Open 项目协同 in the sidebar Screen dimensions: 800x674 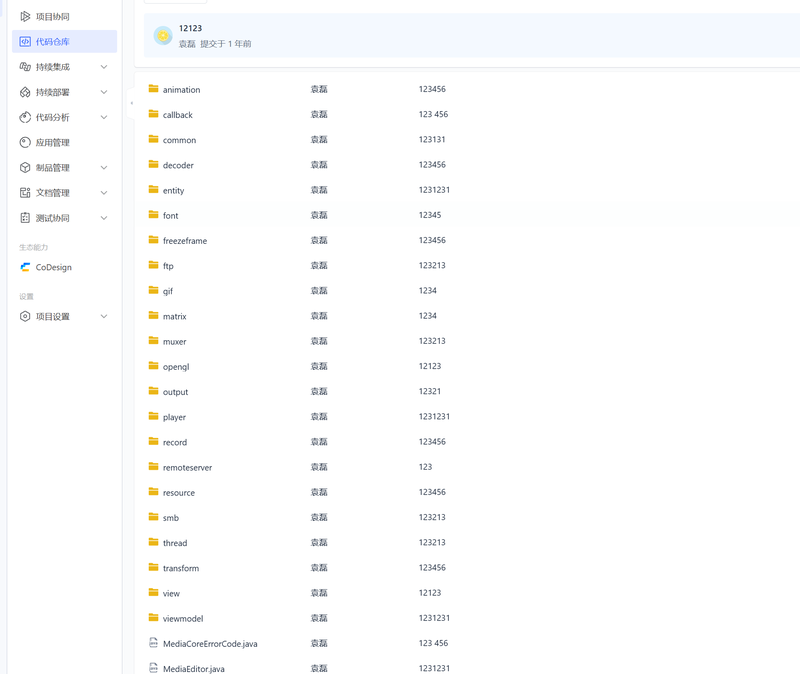pos(53,17)
